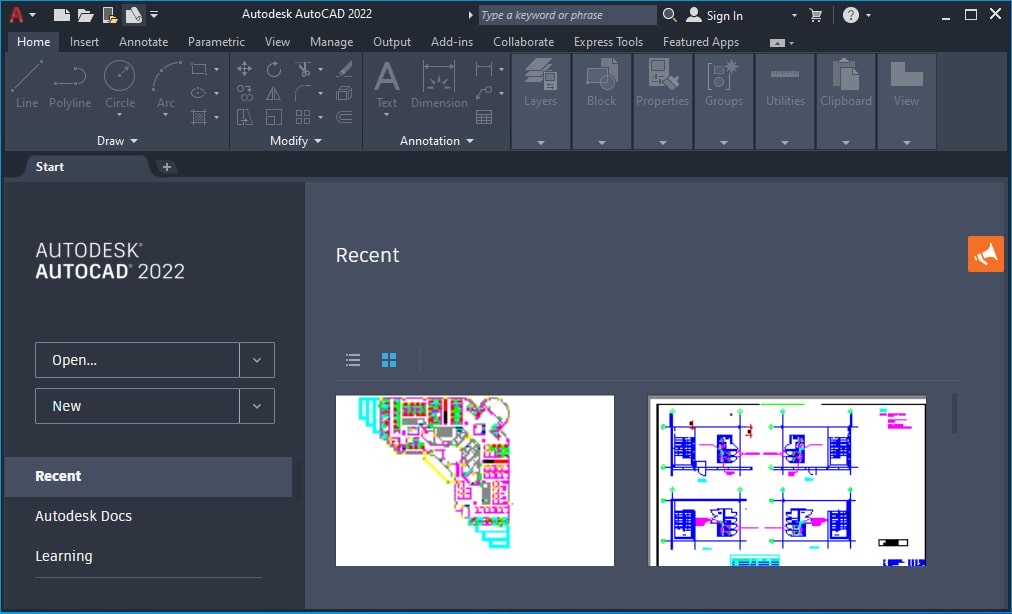The image size is (1012, 614).
Task: Select the Polyline tool
Action: (70, 85)
